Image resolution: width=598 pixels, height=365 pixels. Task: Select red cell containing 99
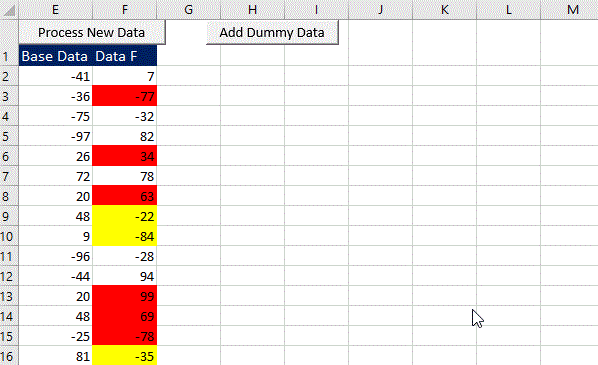pos(125,296)
